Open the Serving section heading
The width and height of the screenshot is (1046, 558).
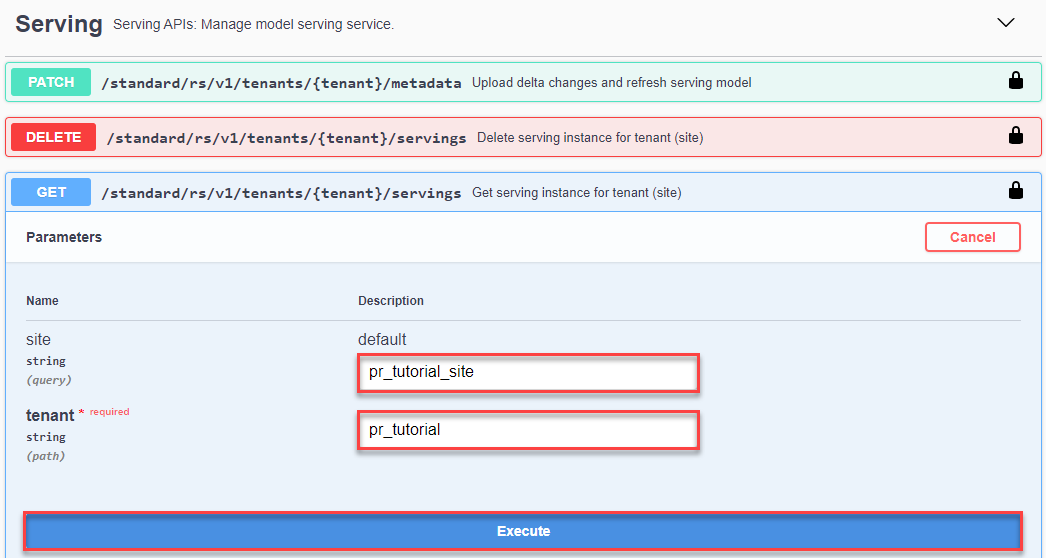pos(59,24)
